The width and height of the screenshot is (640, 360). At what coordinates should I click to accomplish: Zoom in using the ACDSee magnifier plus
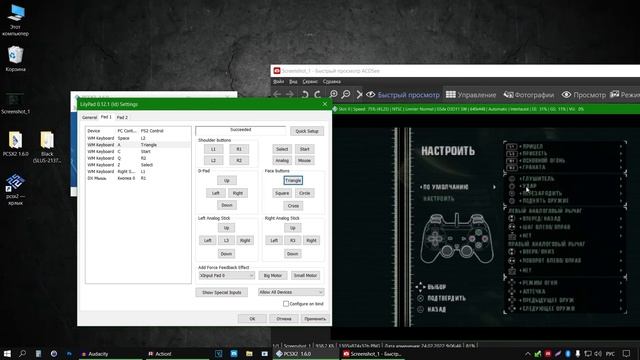[333, 94]
